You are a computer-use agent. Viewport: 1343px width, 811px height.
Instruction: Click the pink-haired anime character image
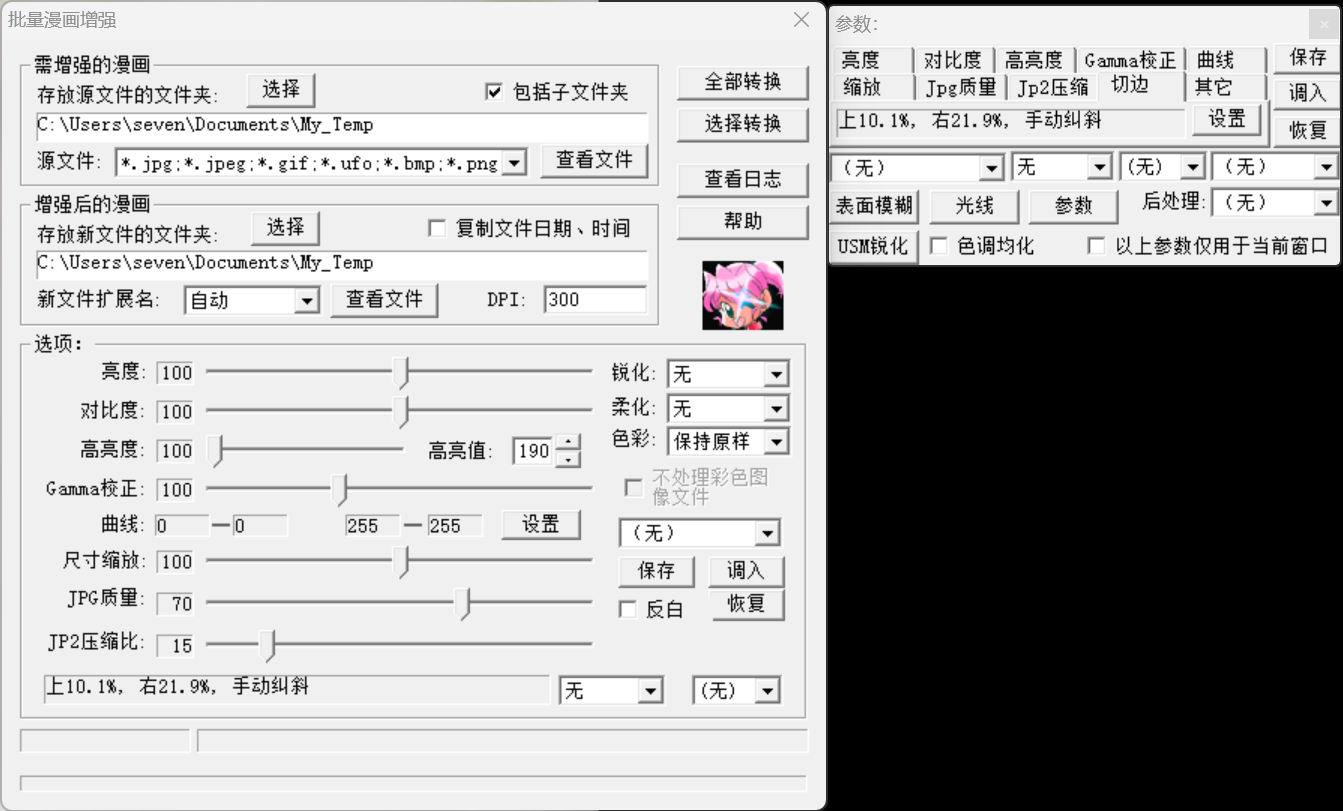pos(742,295)
